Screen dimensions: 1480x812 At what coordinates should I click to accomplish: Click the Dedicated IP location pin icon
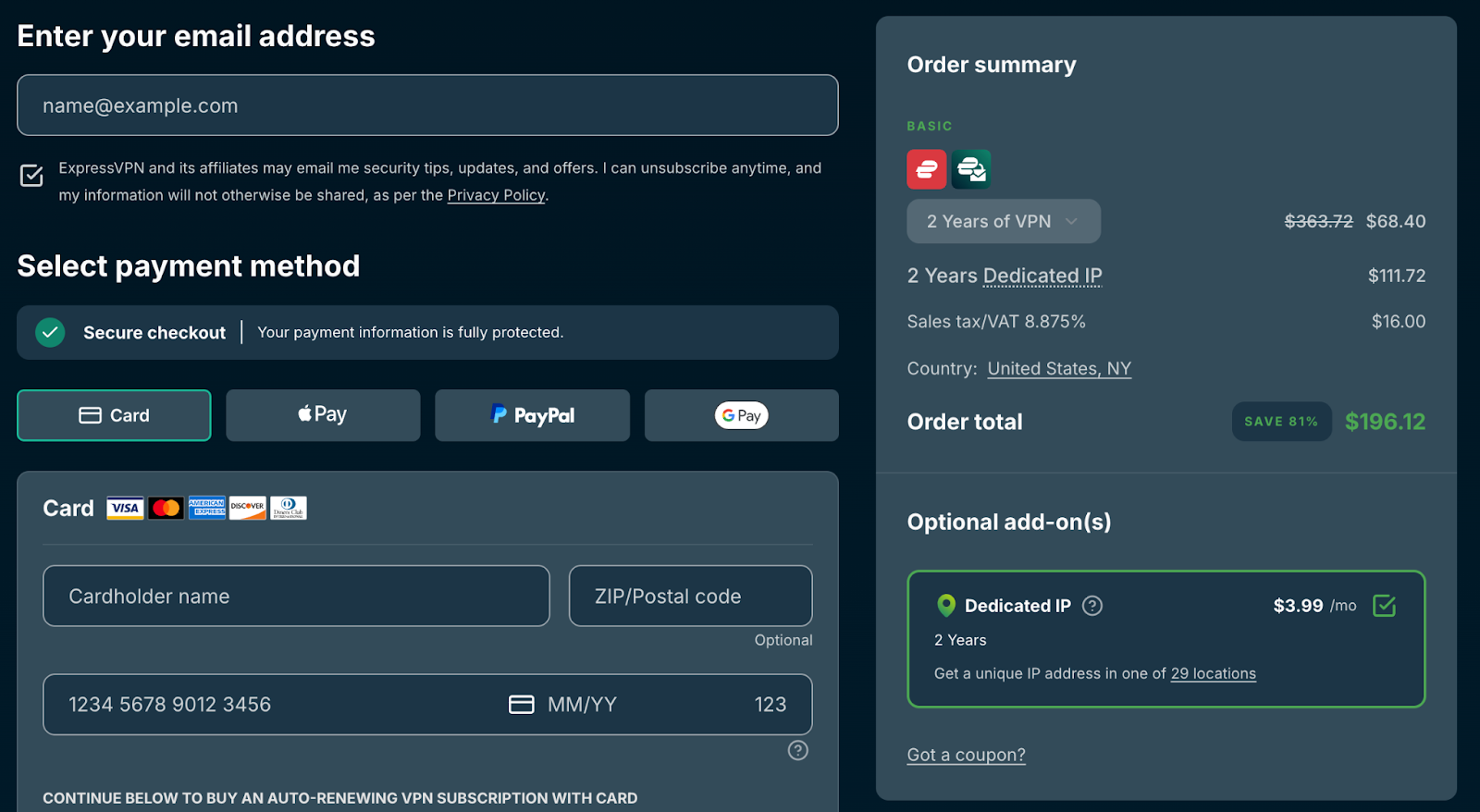(945, 606)
